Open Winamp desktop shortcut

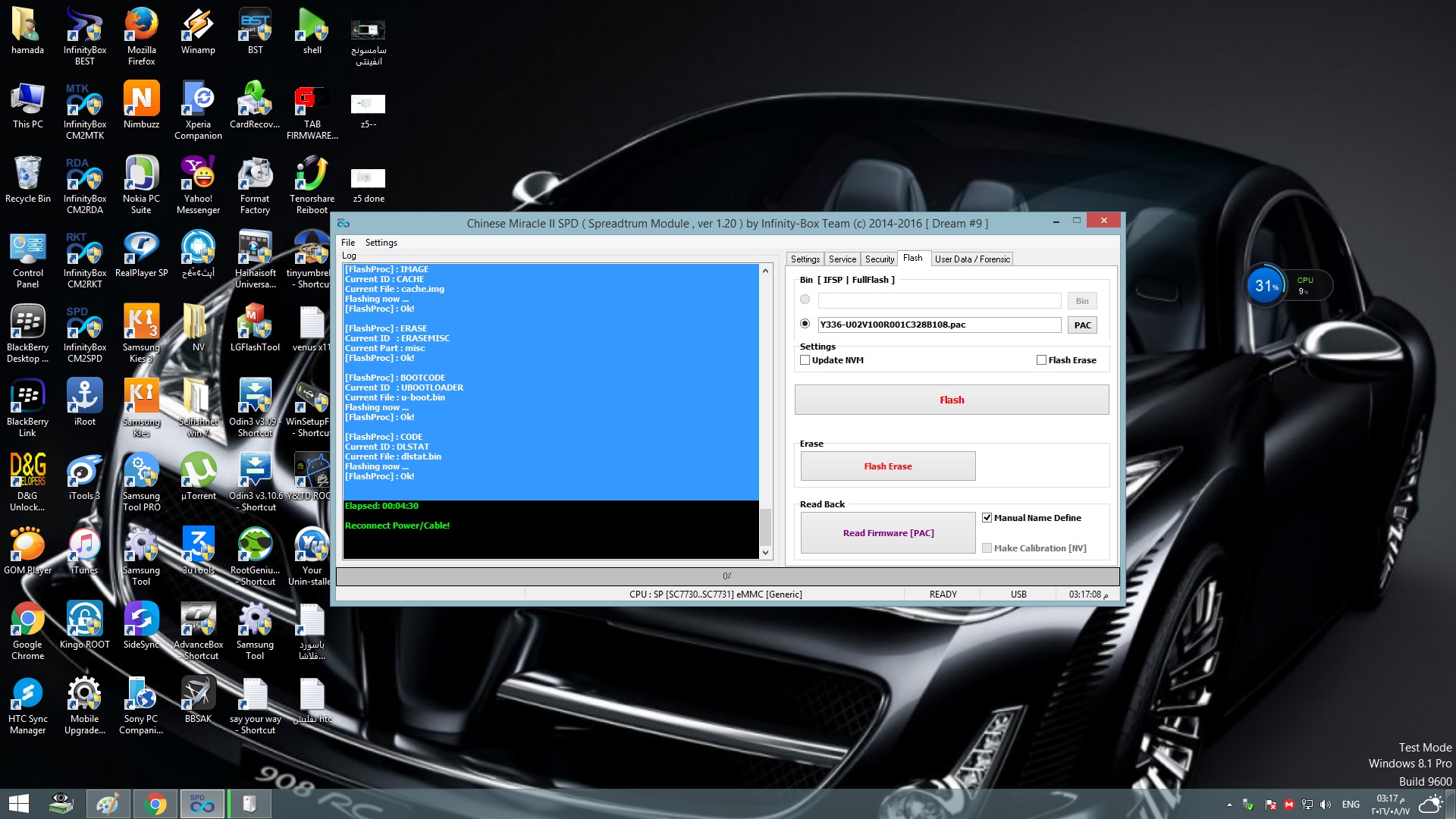[x=198, y=30]
